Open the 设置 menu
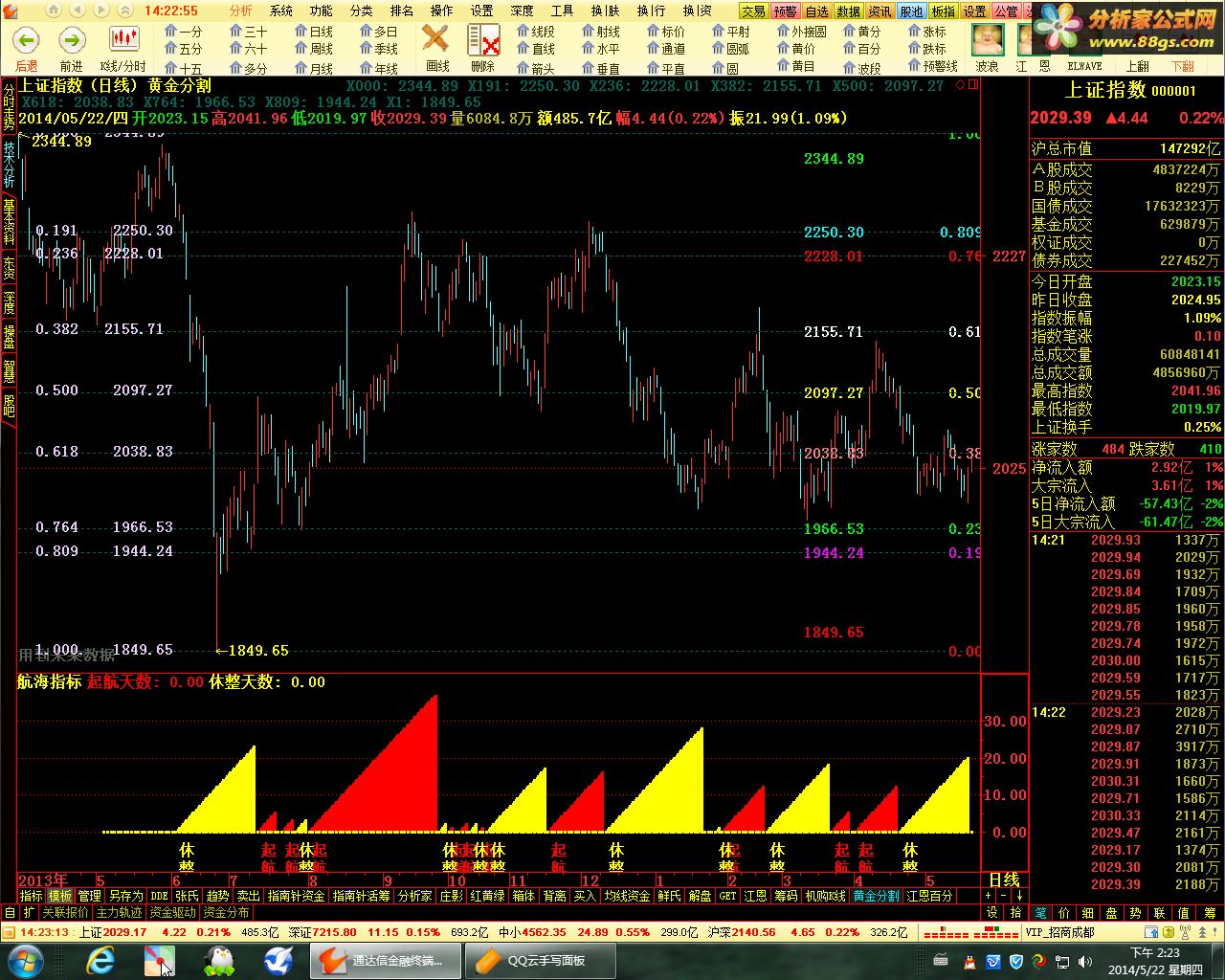 [x=482, y=11]
